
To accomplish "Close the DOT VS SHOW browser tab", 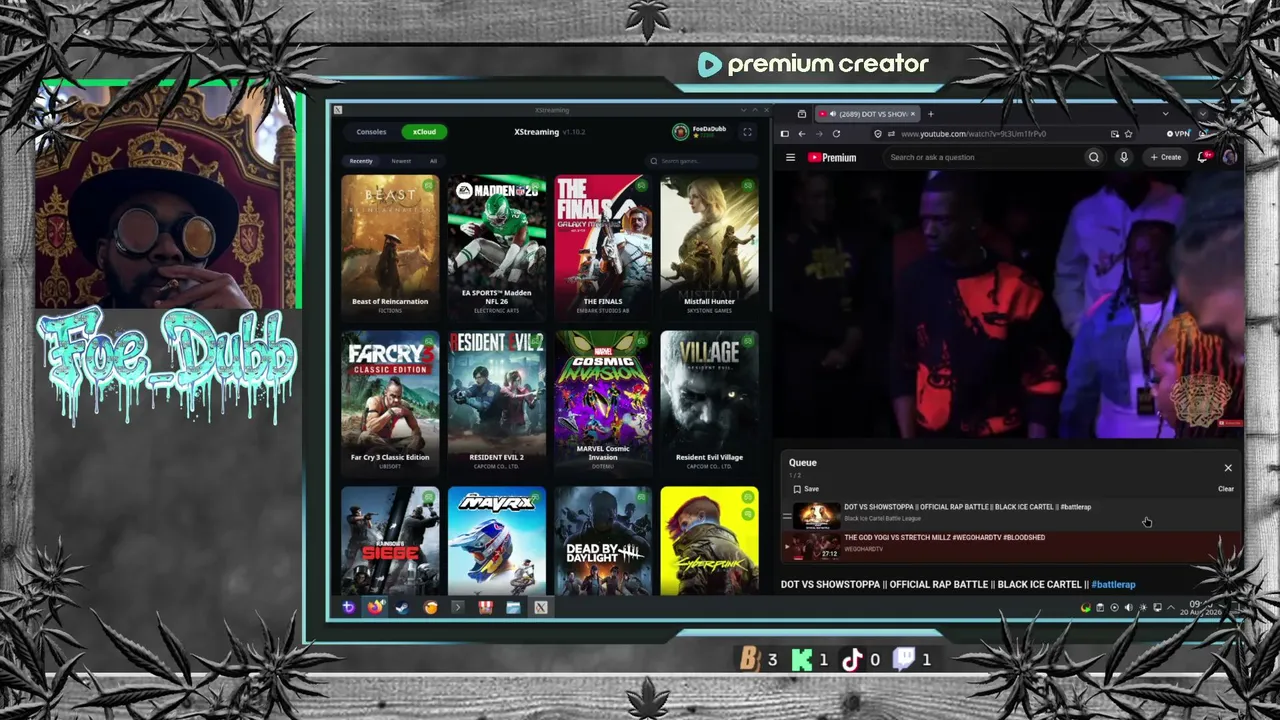I will tap(914, 114).
